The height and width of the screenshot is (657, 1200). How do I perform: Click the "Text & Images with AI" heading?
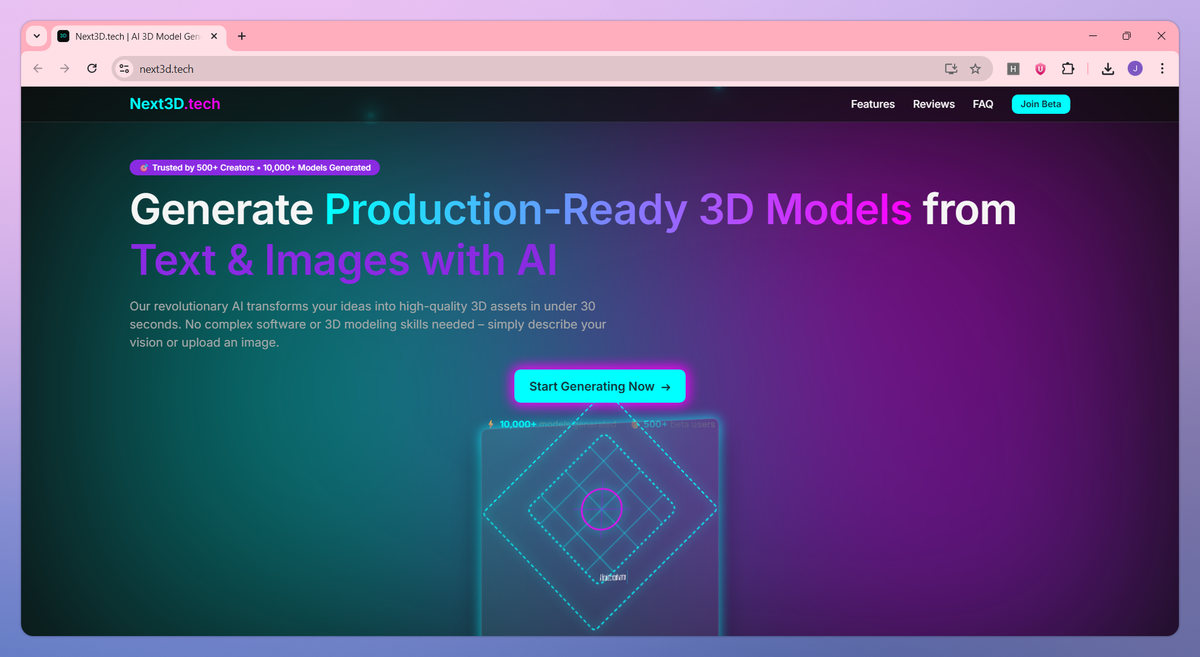pos(343,260)
